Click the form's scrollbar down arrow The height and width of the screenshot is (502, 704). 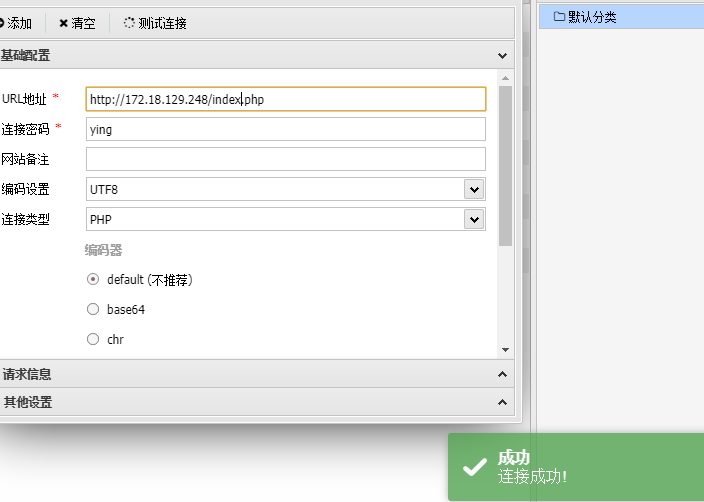pos(505,350)
